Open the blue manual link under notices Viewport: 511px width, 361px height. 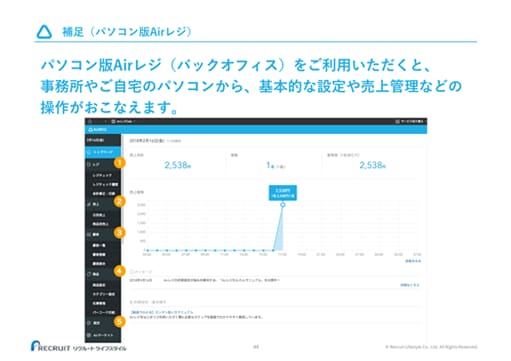tap(162, 312)
